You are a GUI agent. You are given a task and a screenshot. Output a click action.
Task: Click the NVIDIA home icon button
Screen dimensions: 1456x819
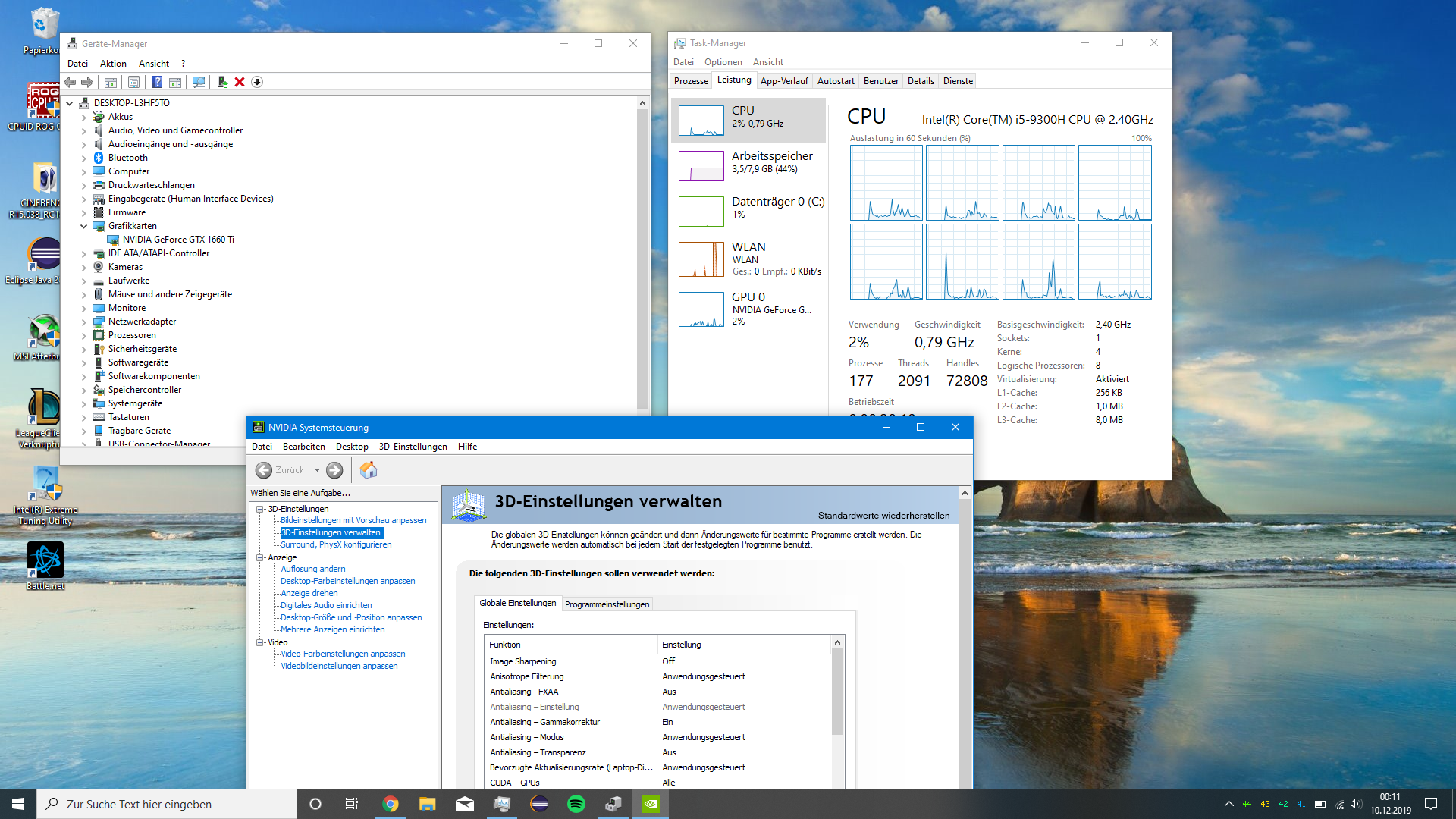pos(369,470)
